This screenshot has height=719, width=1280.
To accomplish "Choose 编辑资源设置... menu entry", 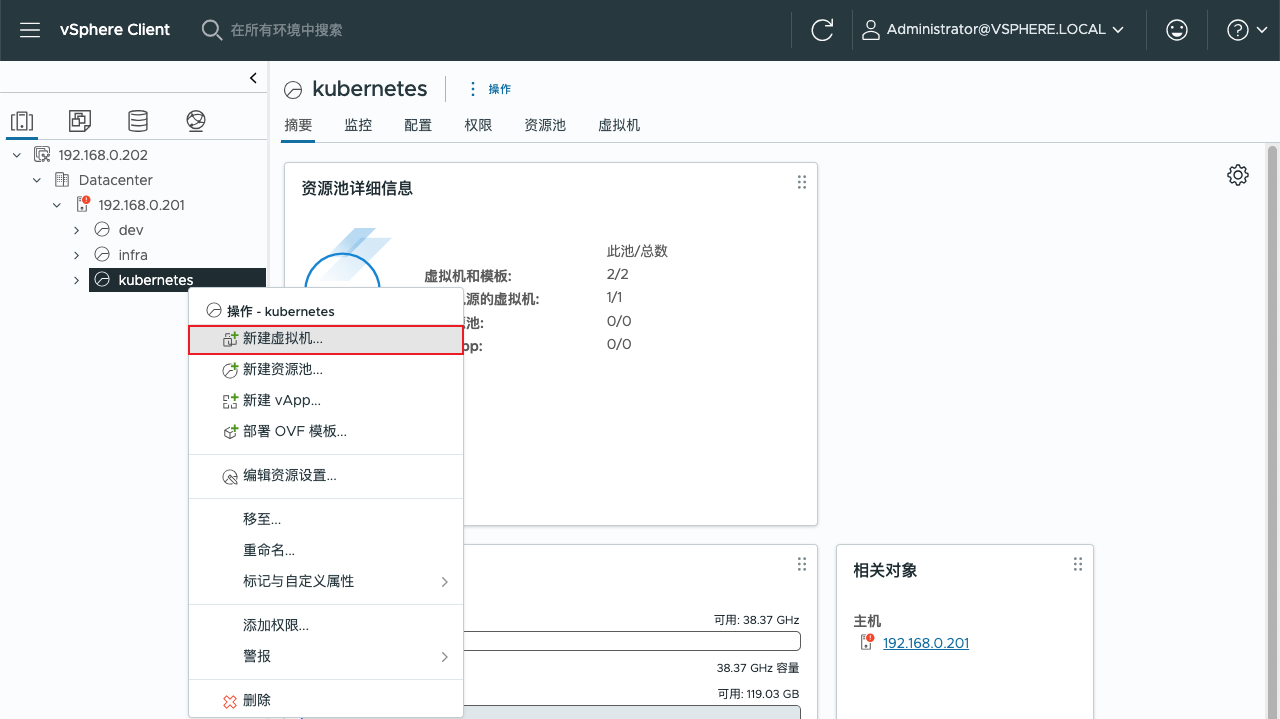I will (x=326, y=476).
